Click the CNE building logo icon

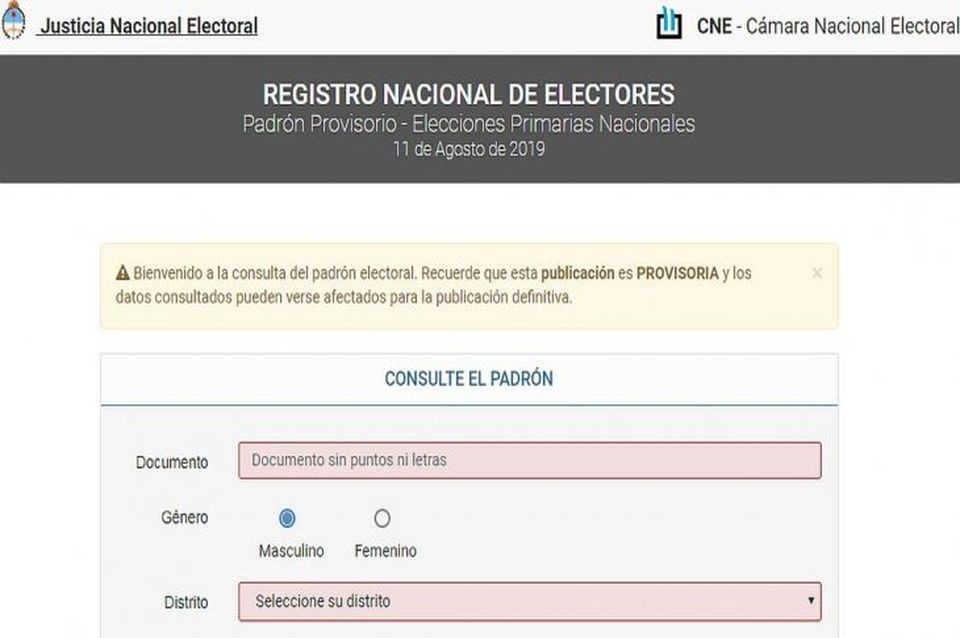click(669, 24)
